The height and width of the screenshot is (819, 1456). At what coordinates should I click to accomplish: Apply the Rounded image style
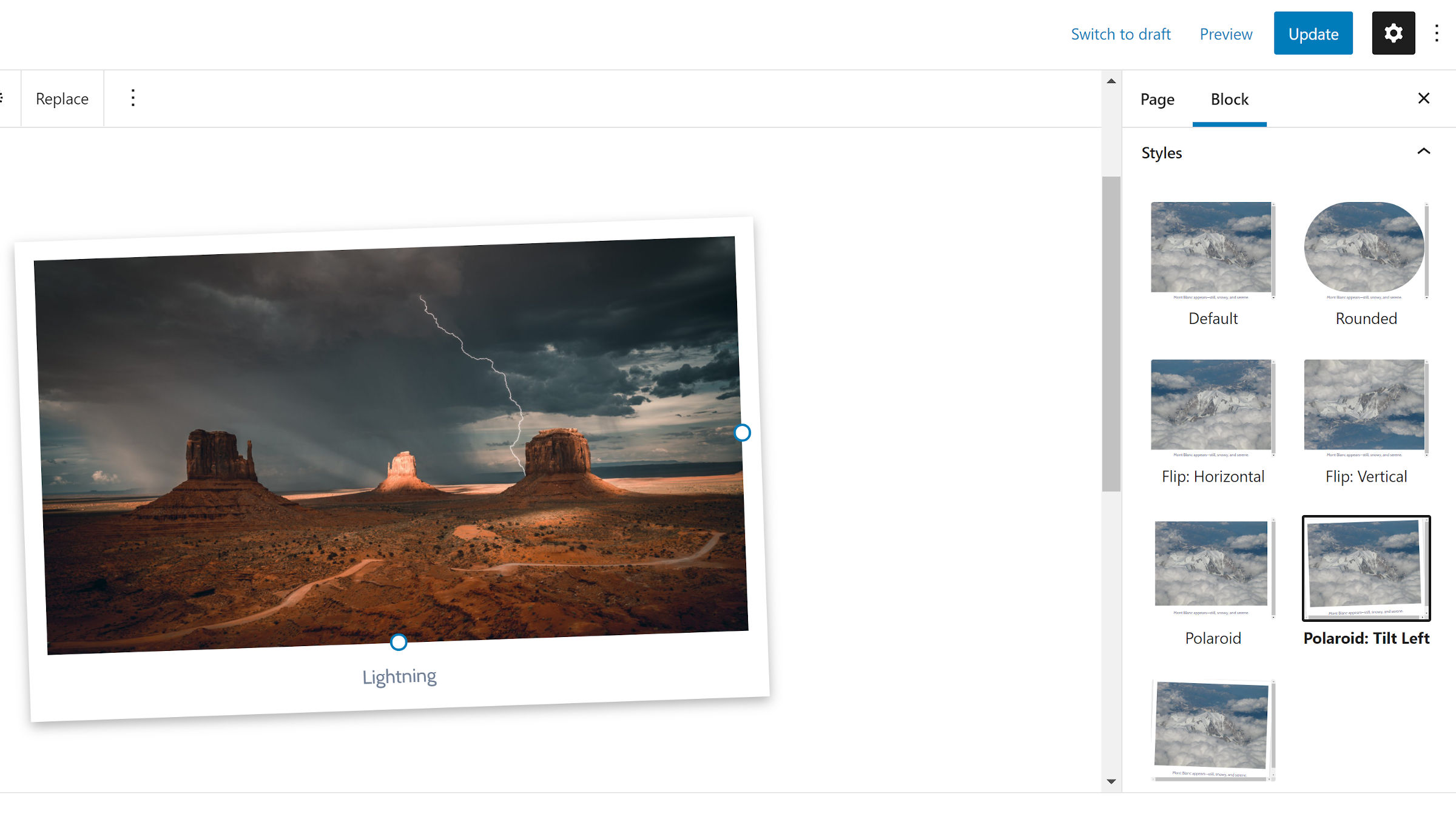(x=1366, y=264)
